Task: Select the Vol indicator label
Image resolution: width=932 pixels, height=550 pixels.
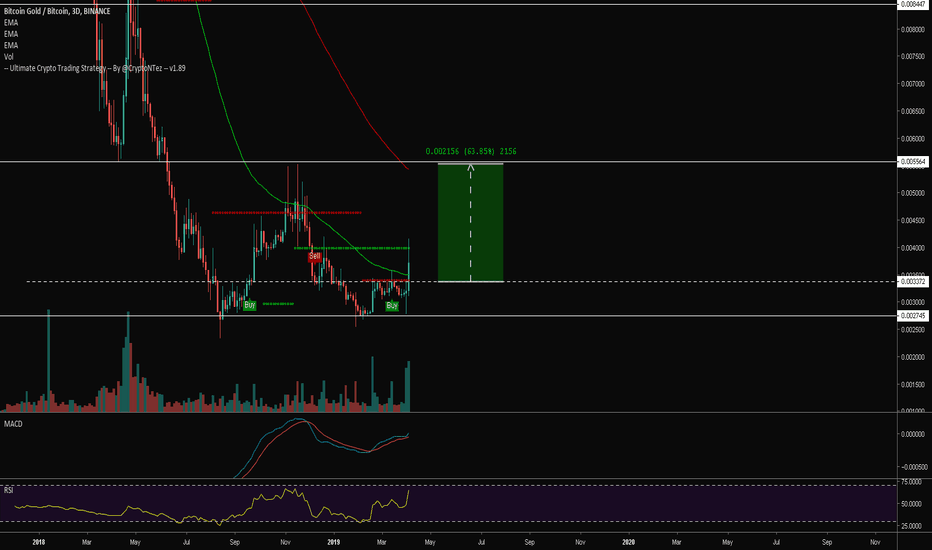Action: (x=8, y=57)
